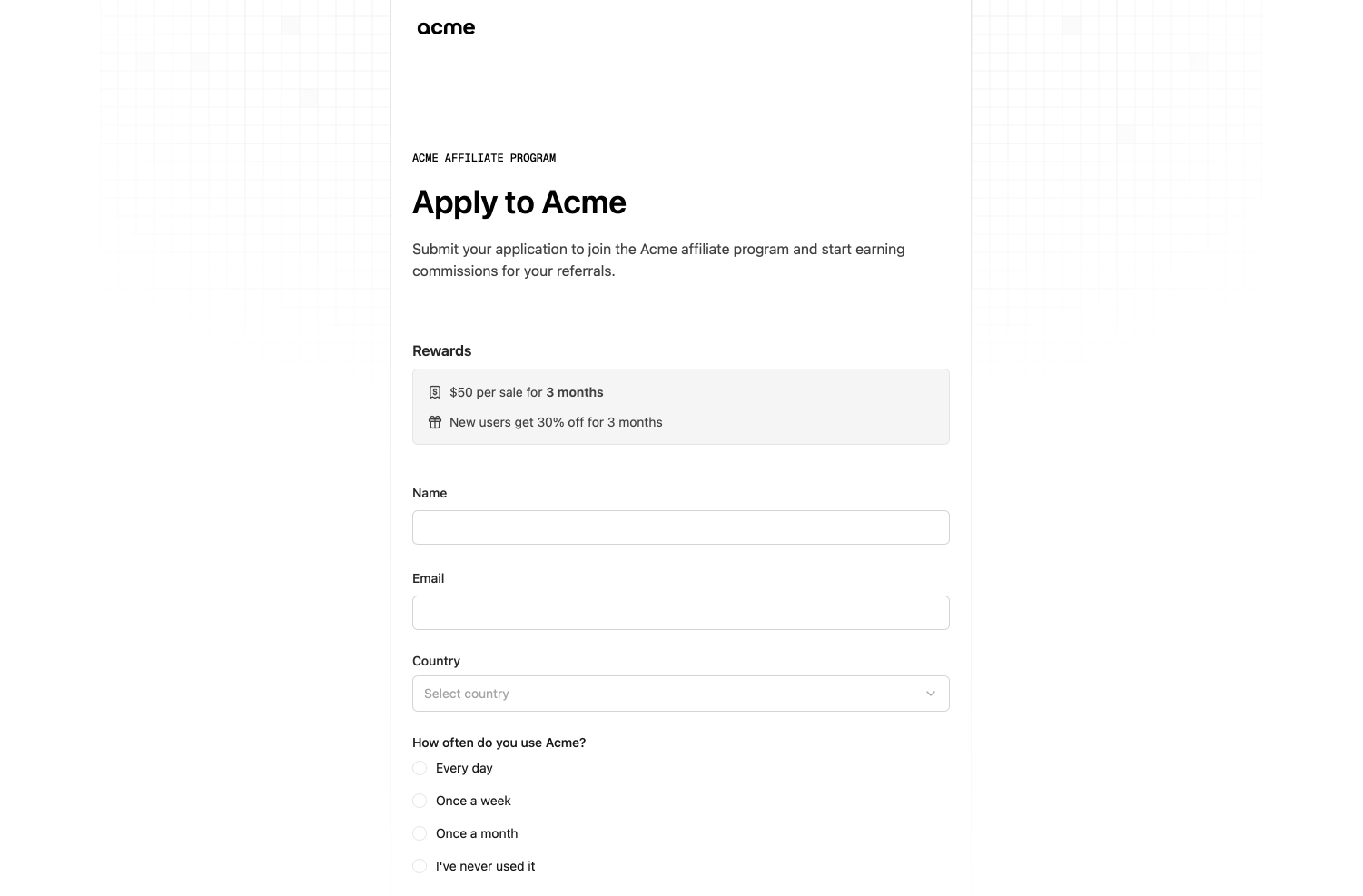
Task: Click the 'Apply to Acme' heading
Action: (x=519, y=202)
